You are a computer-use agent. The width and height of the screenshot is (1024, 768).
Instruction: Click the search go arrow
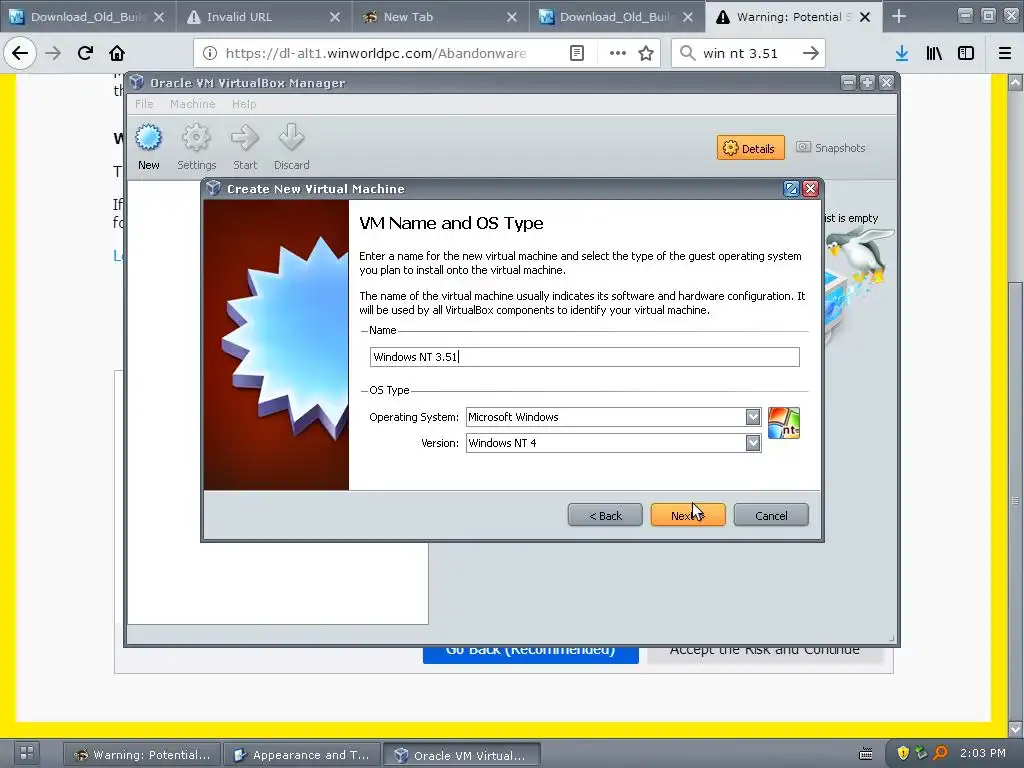pyautogui.click(x=810, y=53)
